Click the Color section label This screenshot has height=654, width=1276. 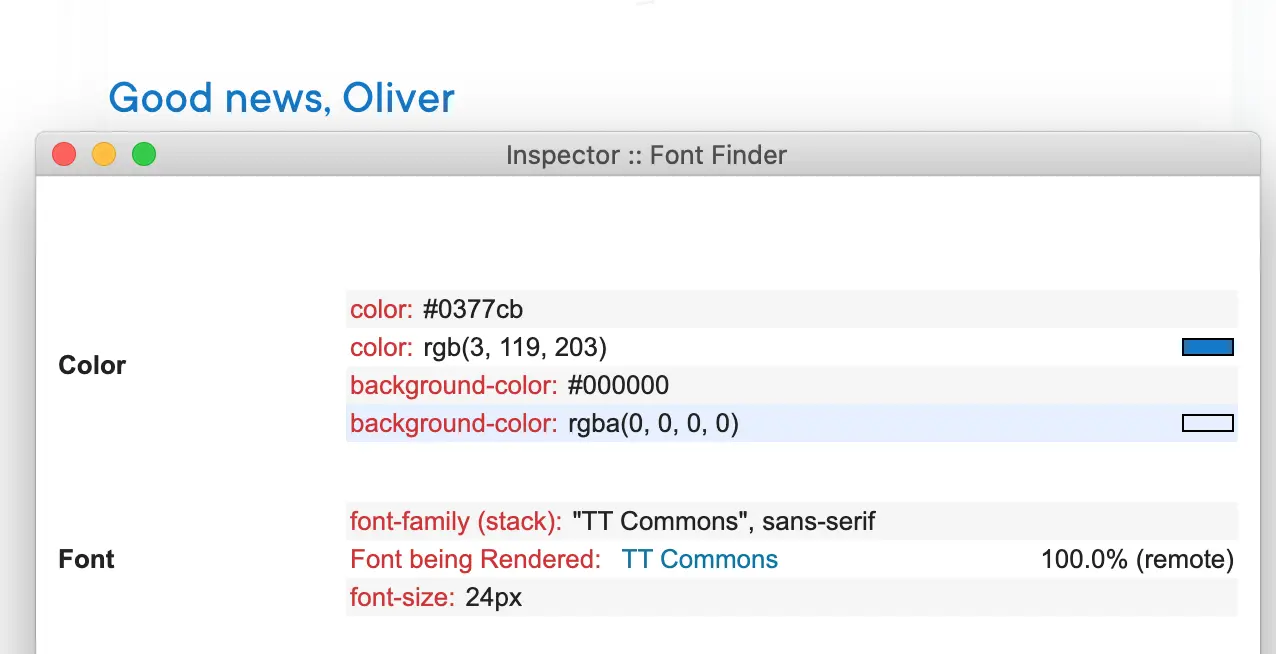coord(92,365)
